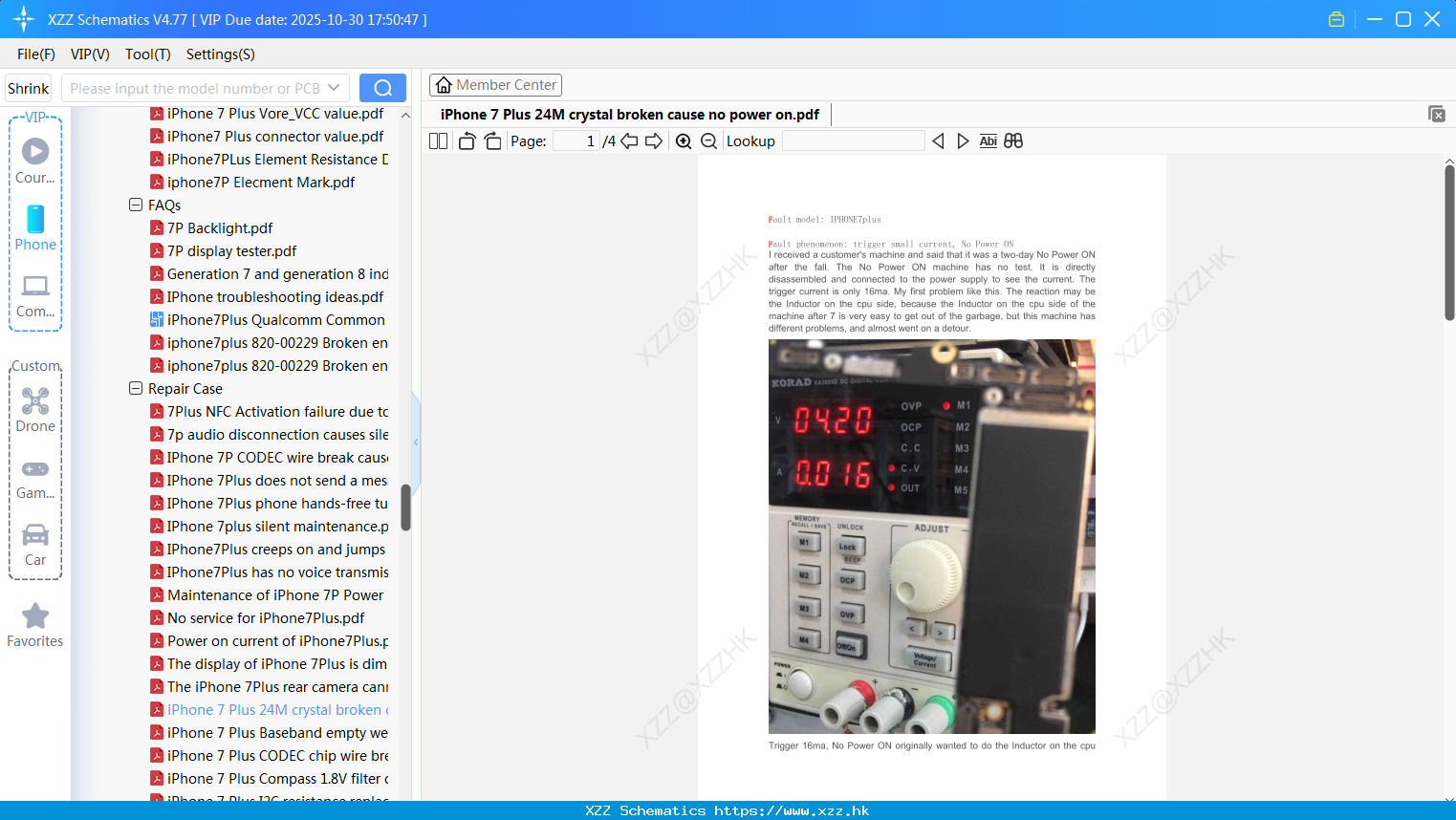Open 7Plus NFC Activation failure file
1456x820 pixels.
coord(269,412)
